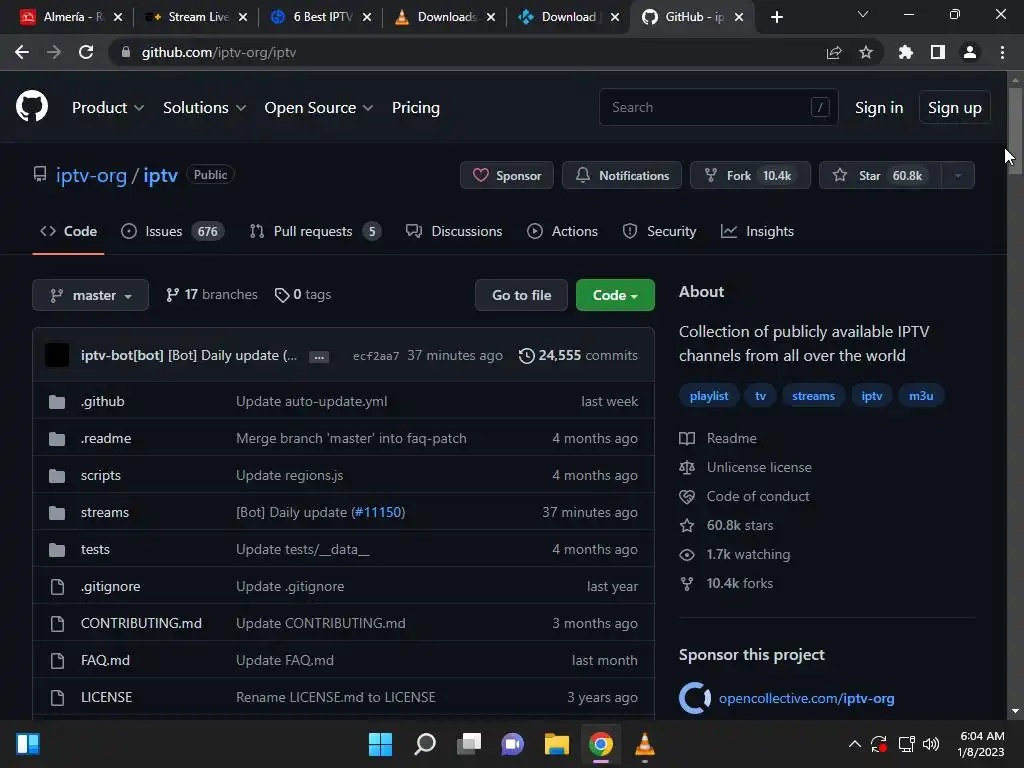Image resolution: width=1024 pixels, height=768 pixels.
Task: Open pull request #11150 link
Action: 377,513
